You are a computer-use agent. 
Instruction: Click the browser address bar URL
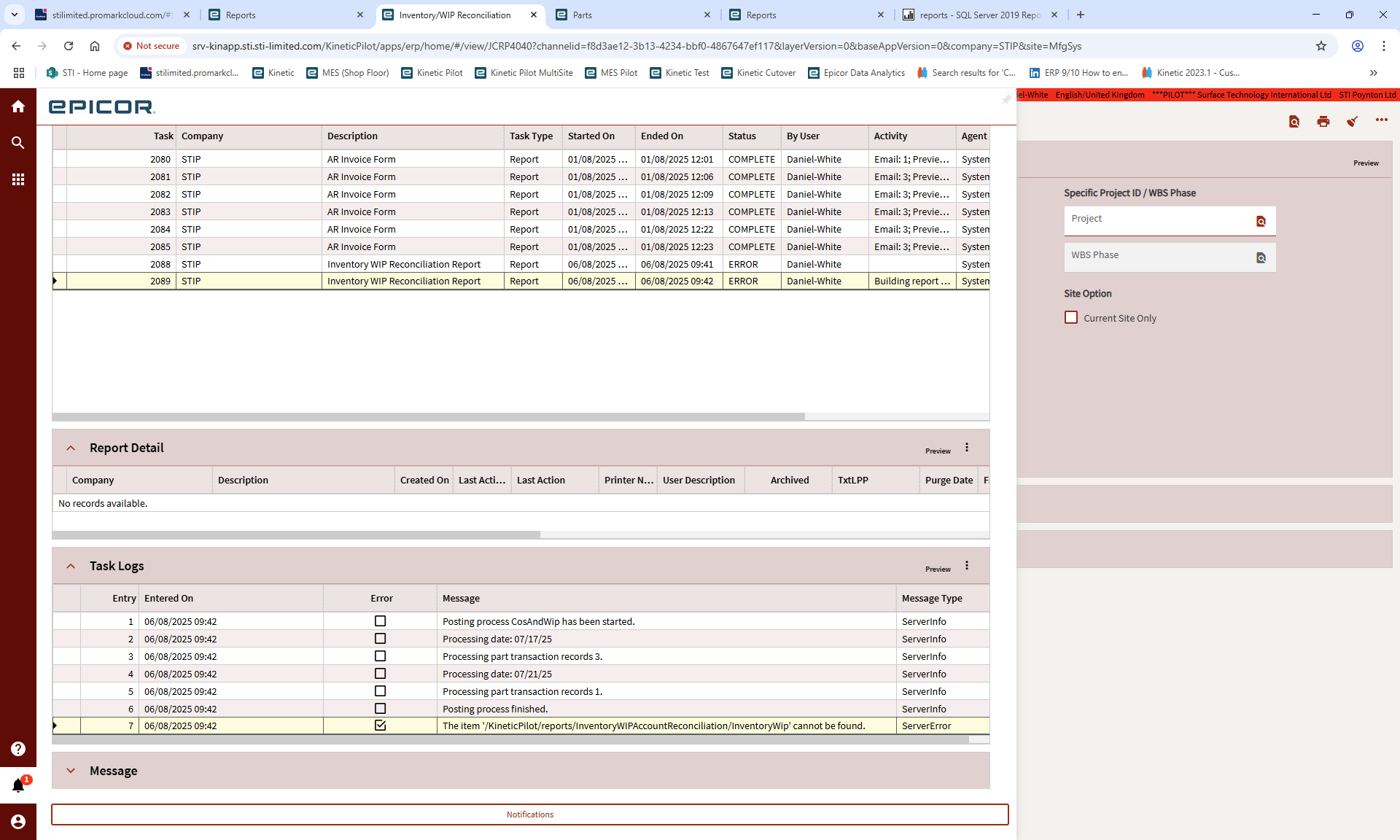(x=637, y=46)
